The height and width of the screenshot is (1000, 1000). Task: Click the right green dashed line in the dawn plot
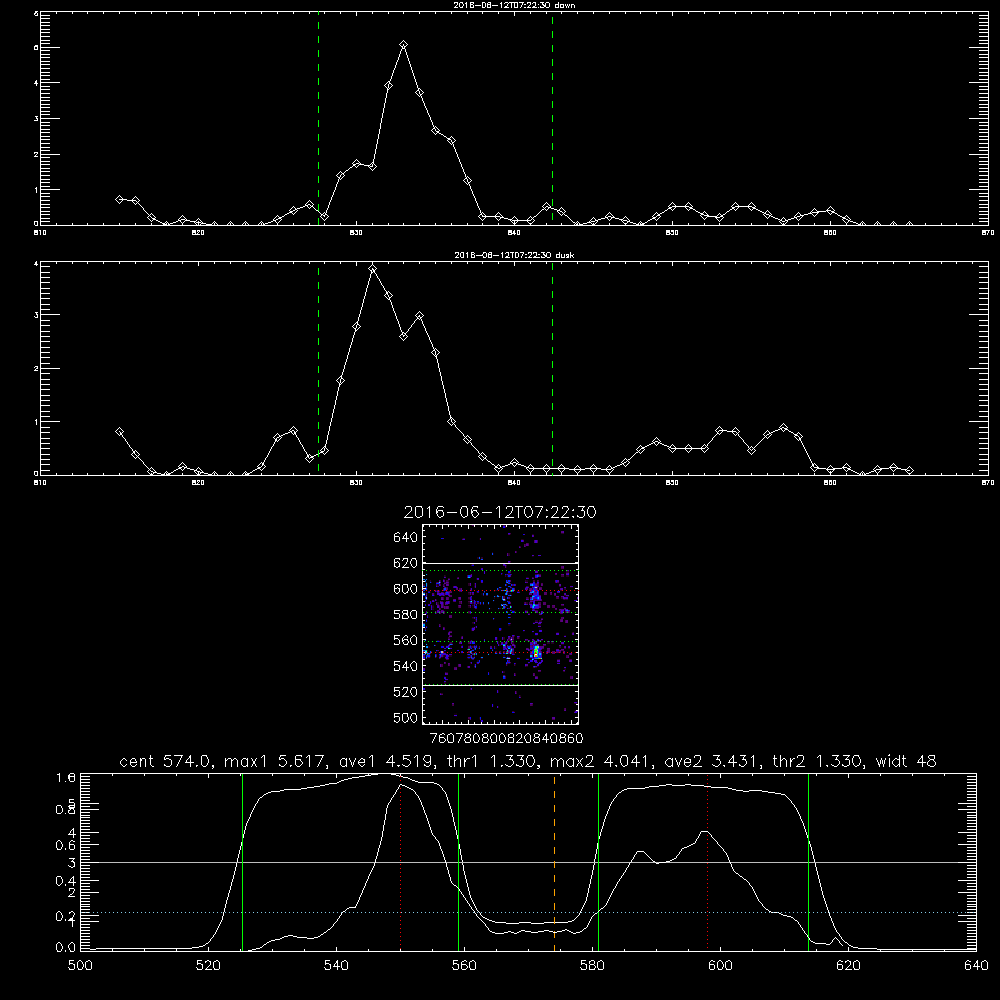(x=552, y=118)
